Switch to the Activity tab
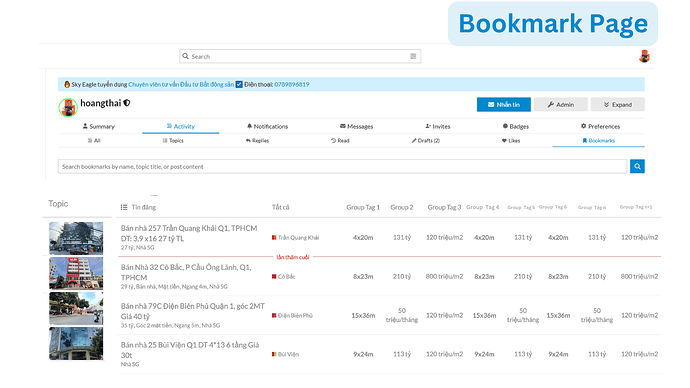Viewport: 690px width, 388px height. coord(180,126)
